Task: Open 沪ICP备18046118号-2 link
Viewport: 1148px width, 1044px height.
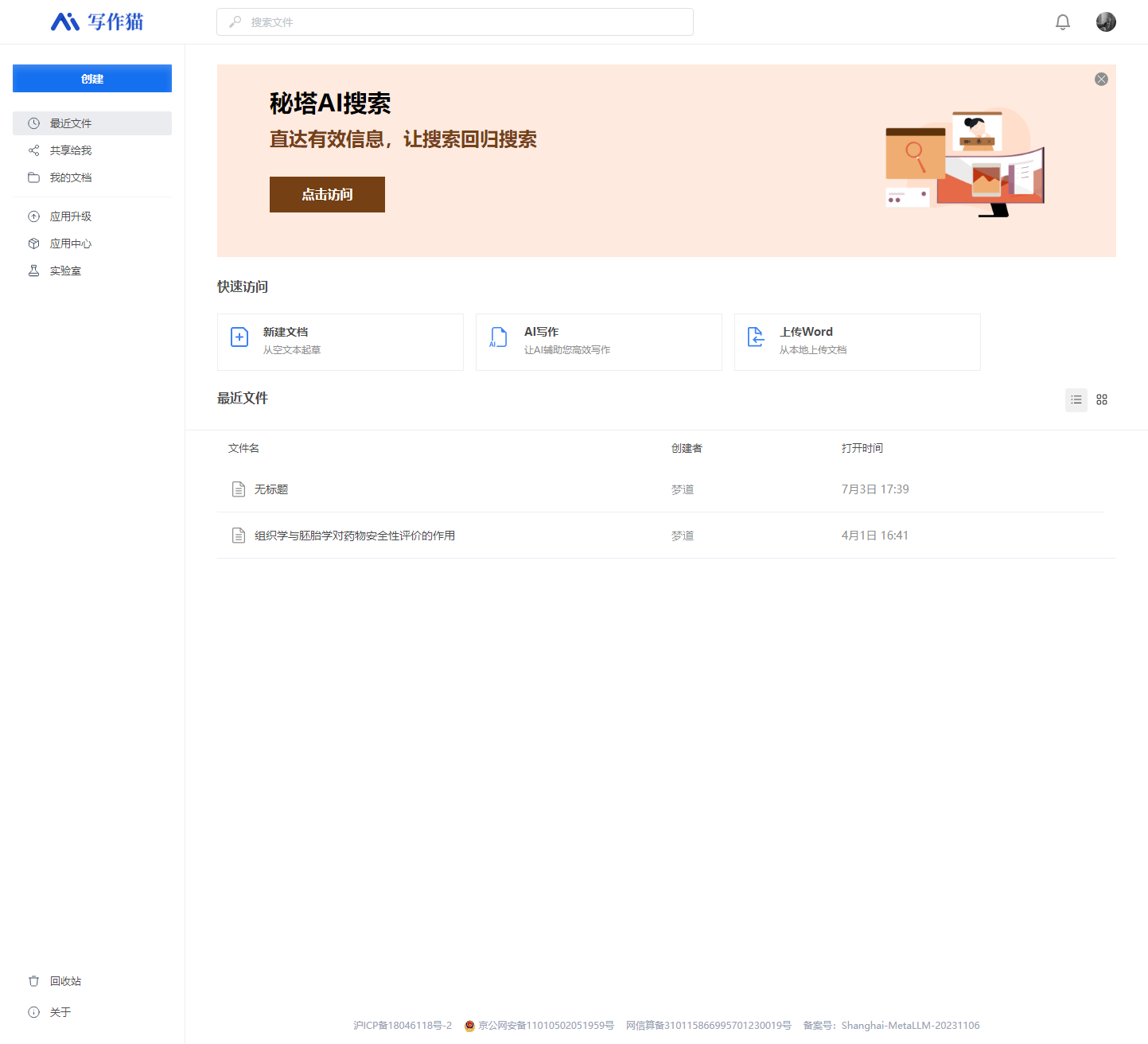Action: [x=403, y=1026]
